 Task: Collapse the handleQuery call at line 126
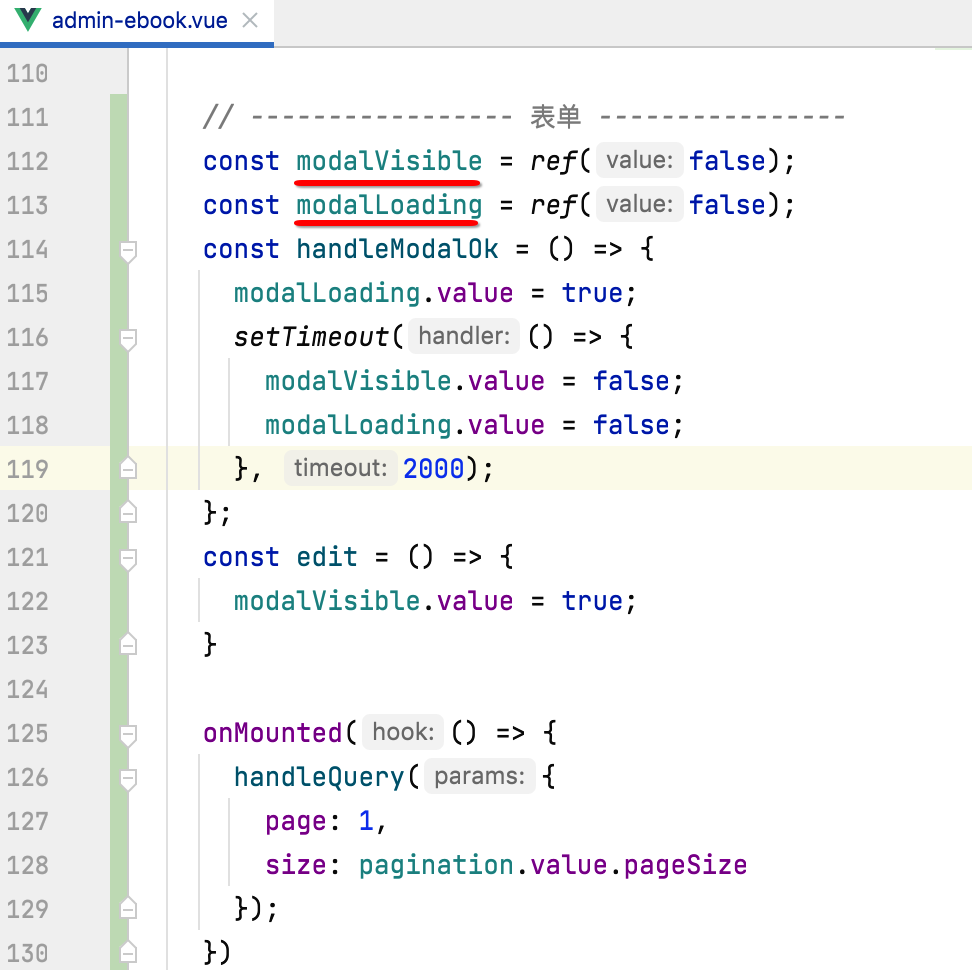[128, 779]
